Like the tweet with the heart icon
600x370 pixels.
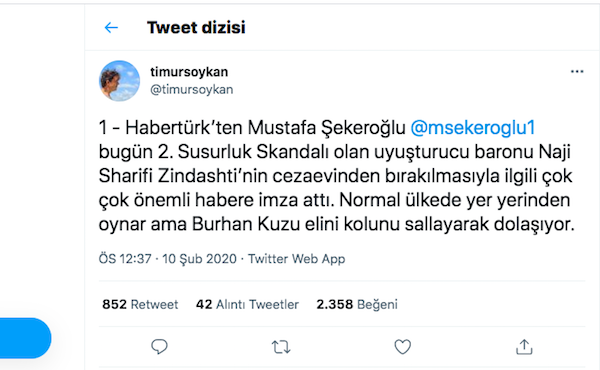[403, 347]
